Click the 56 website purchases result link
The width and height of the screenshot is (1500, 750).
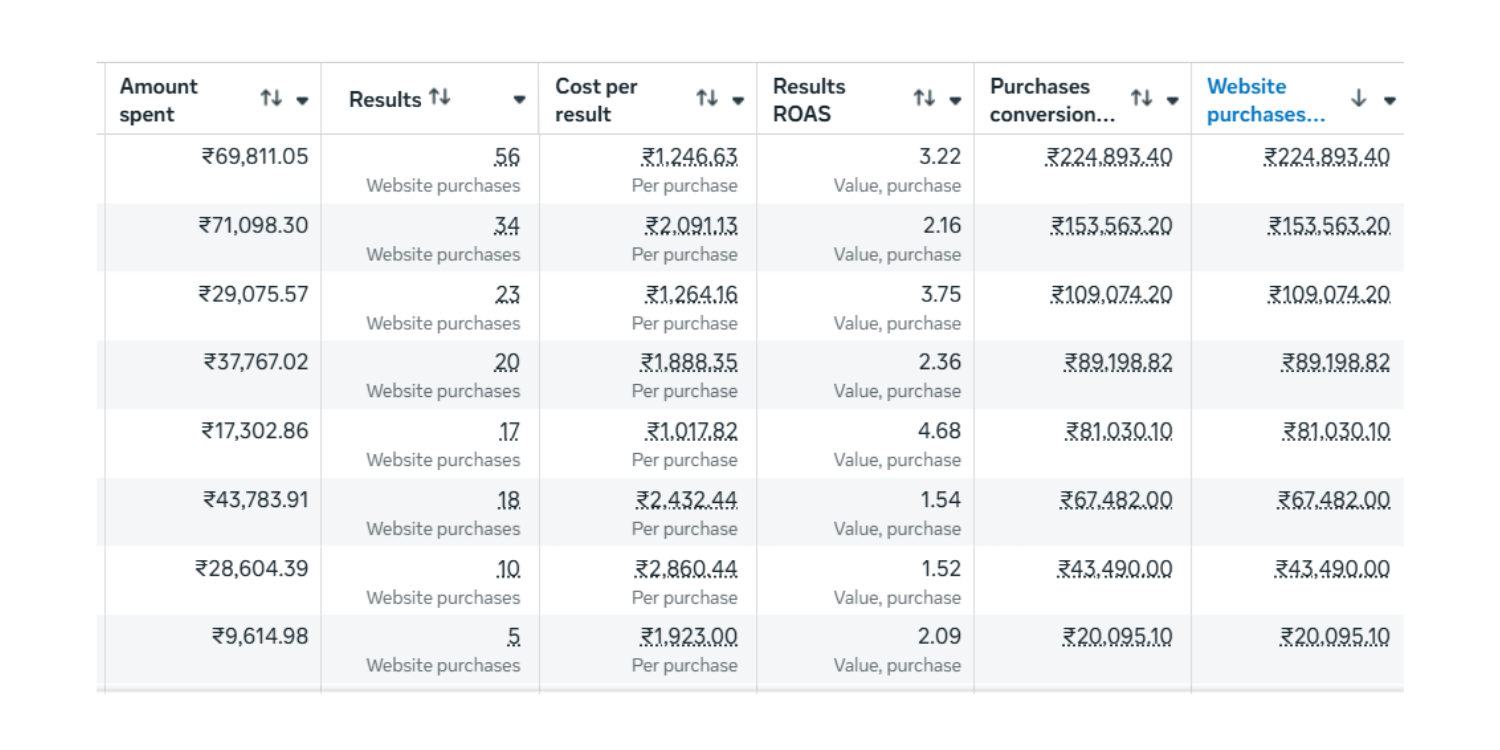pos(507,157)
